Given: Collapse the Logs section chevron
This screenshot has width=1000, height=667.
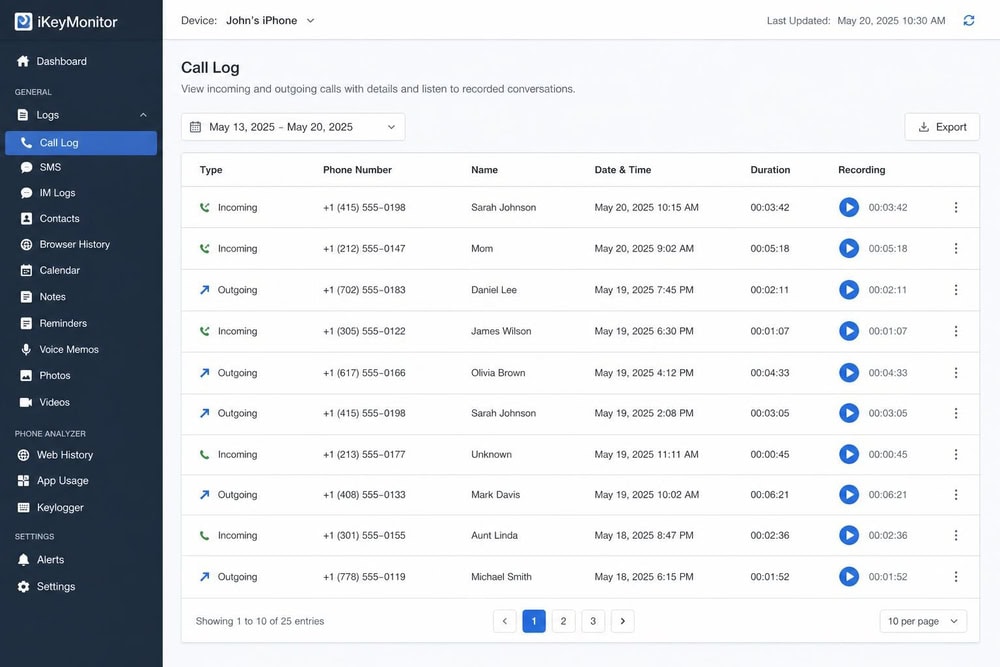Looking at the screenshot, I should [x=143, y=115].
